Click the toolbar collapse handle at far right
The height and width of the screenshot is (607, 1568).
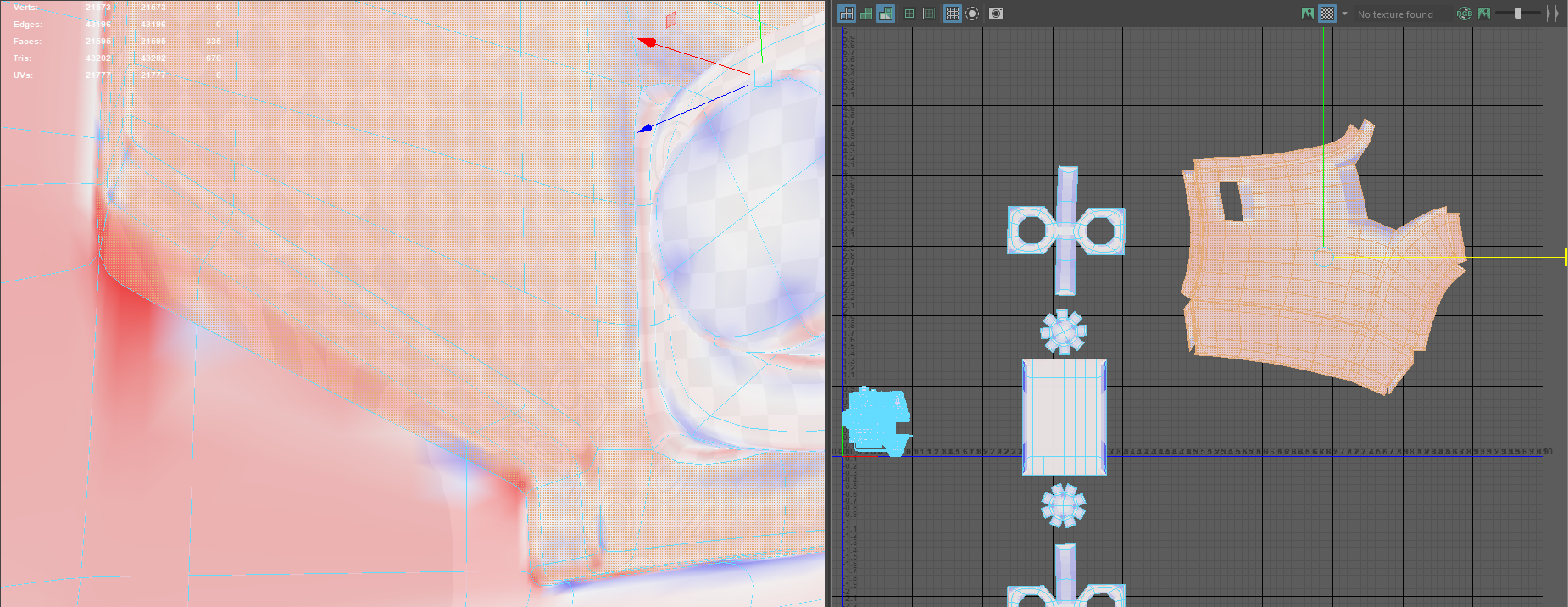[x=1553, y=14]
